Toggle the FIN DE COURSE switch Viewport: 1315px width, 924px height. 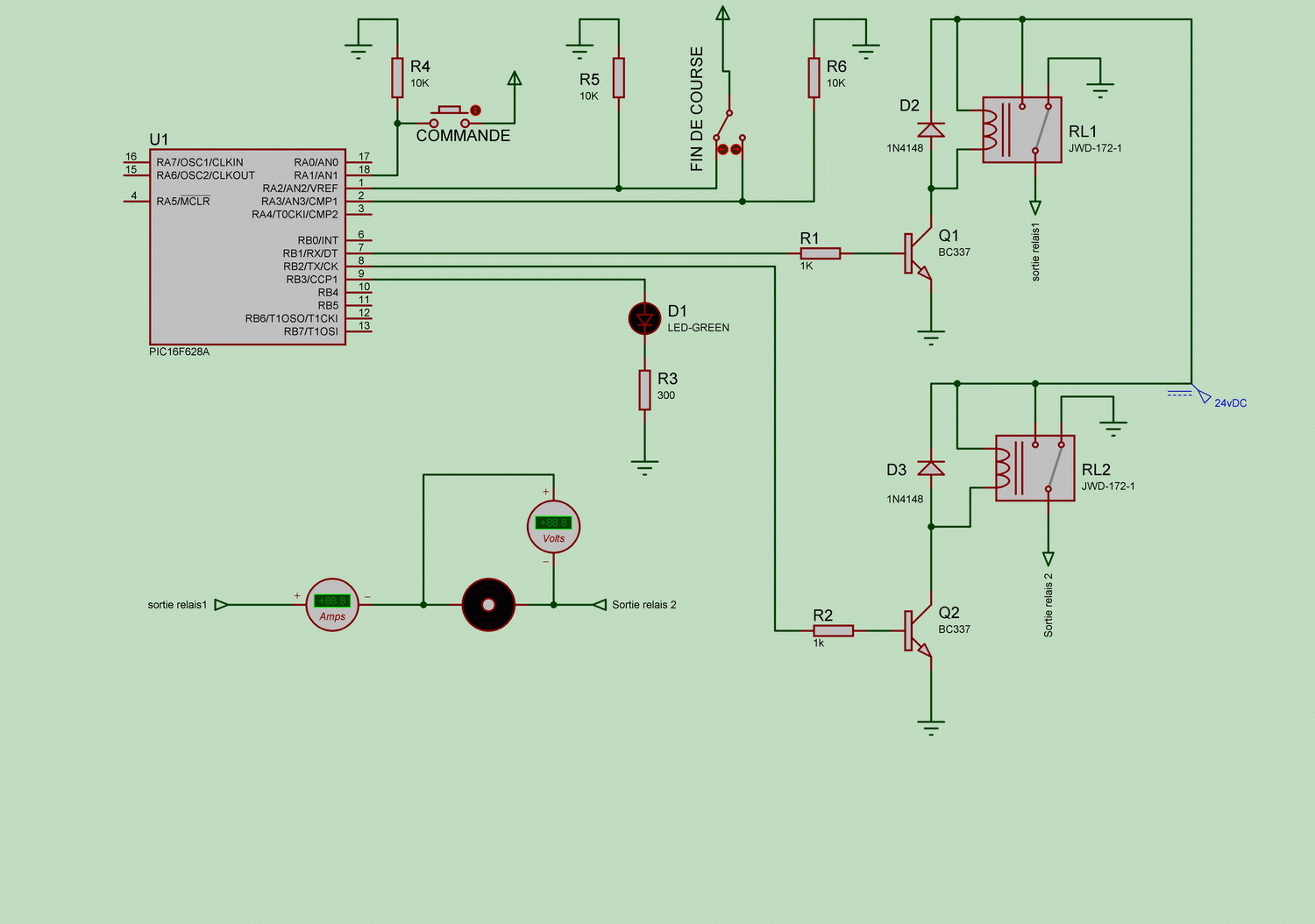(729, 131)
